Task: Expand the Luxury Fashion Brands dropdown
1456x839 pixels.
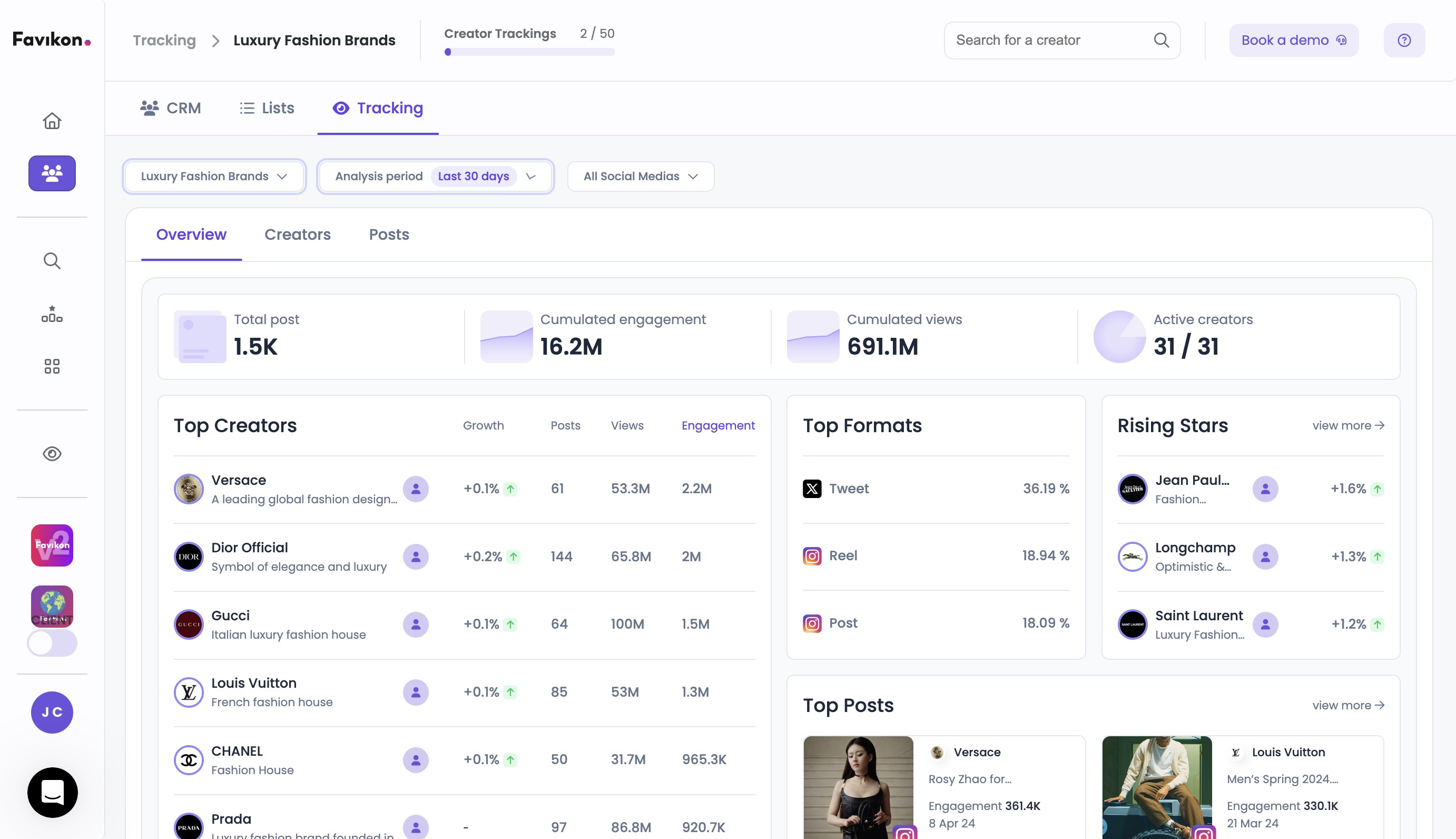Action: tap(214, 177)
